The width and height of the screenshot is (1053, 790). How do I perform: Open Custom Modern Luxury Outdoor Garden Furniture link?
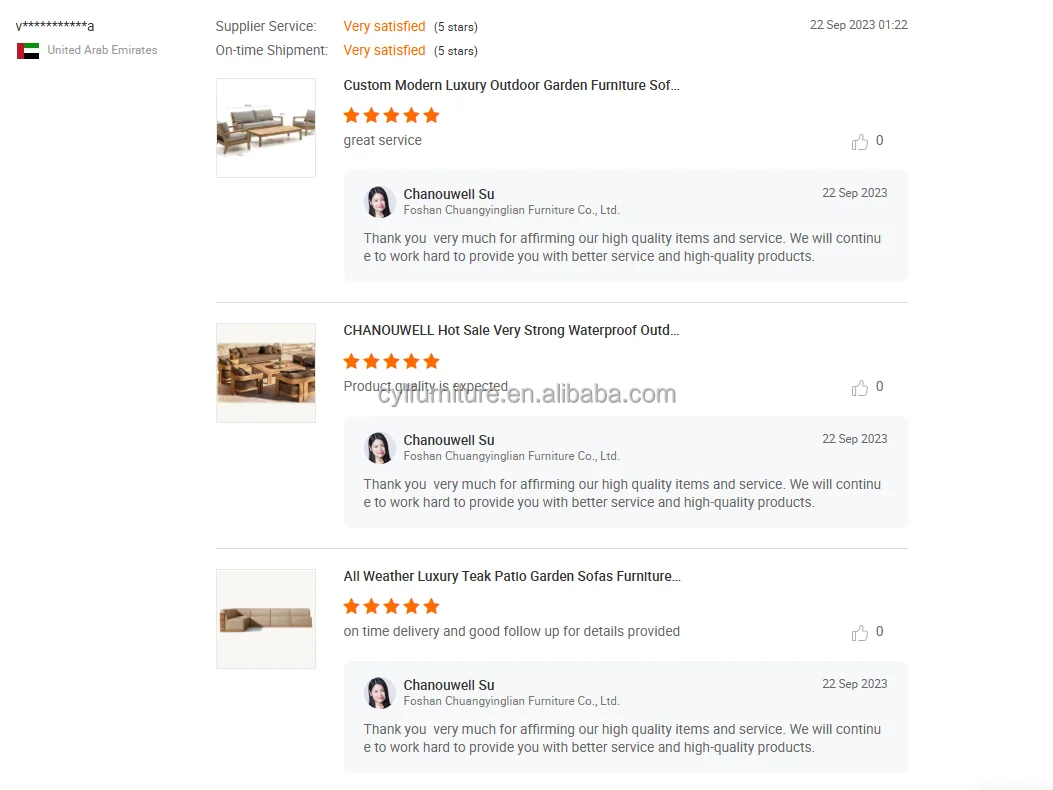coord(511,85)
